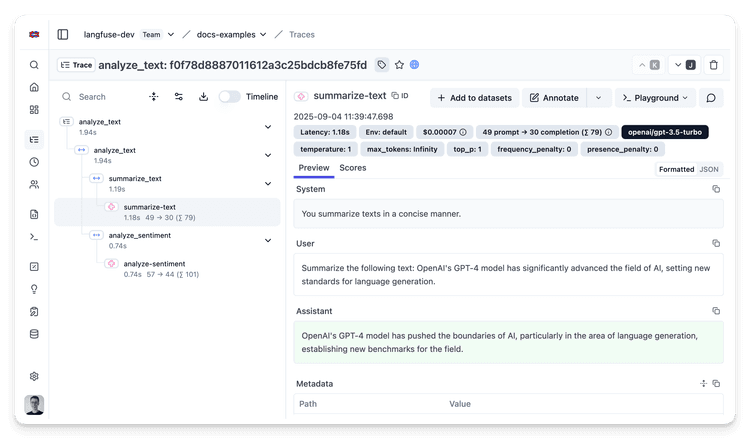This screenshot has width=750, height=439.
Task: Click the Team plan badge
Action: (151, 34)
